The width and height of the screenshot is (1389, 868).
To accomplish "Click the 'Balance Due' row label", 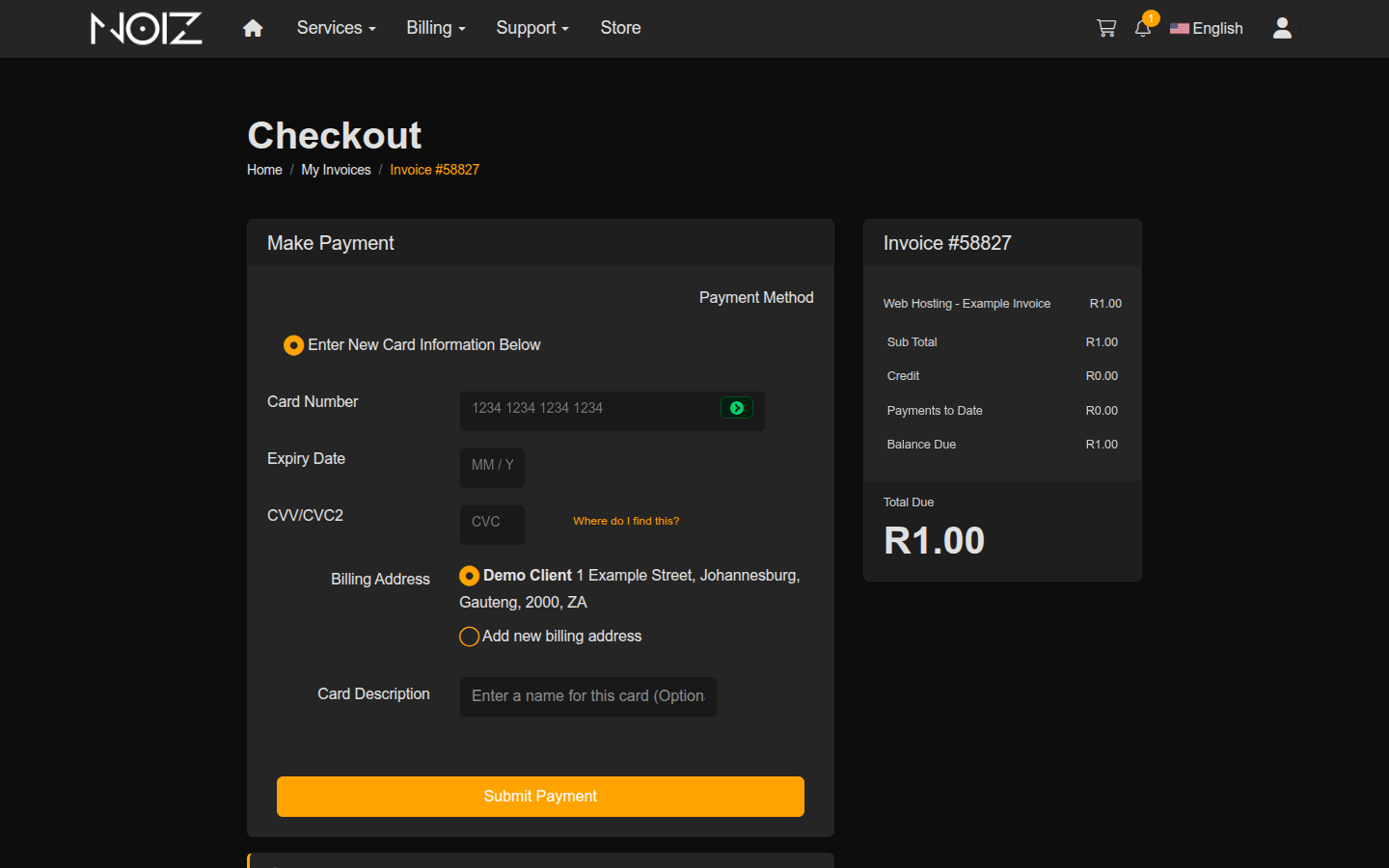I will pyautogui.click(x=921, y=445).
